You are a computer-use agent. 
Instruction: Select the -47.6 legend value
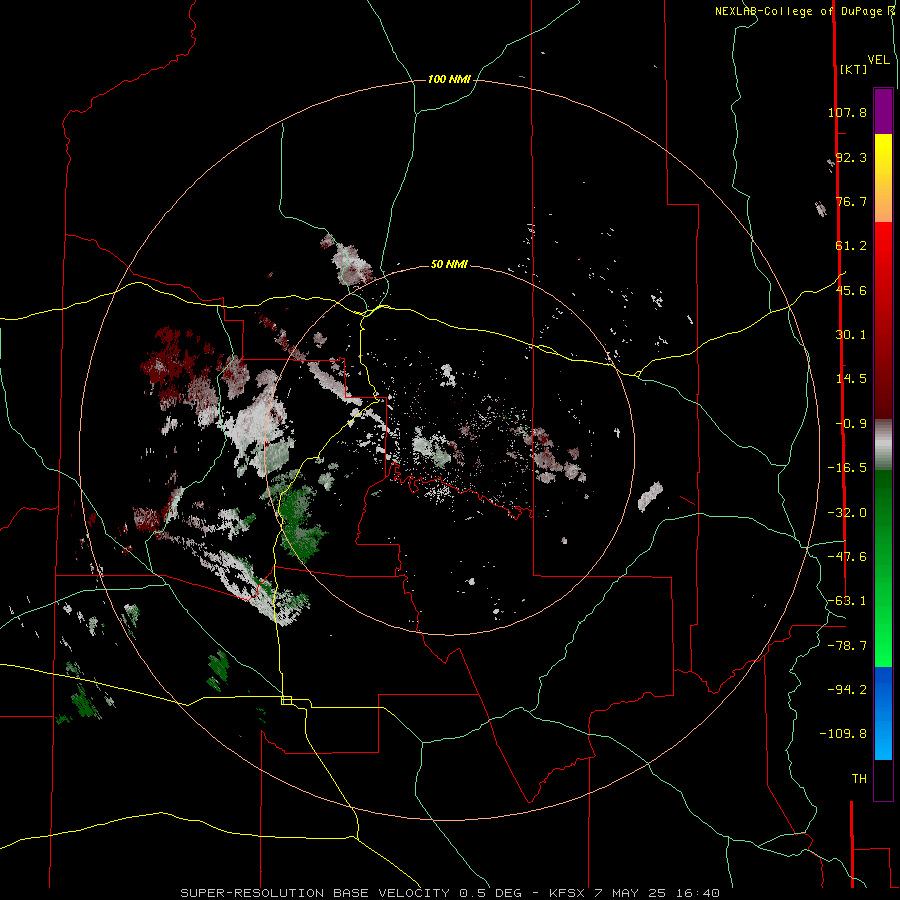[x=847, y=557]
